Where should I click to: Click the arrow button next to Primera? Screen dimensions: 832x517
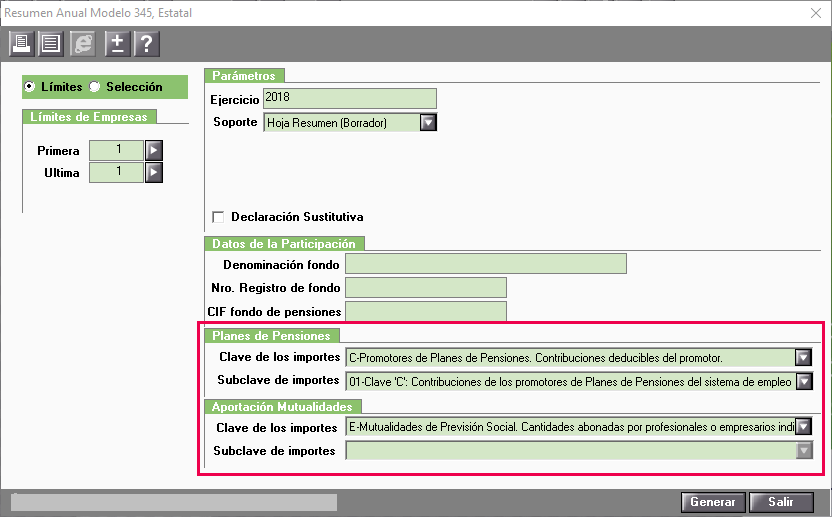154,150
